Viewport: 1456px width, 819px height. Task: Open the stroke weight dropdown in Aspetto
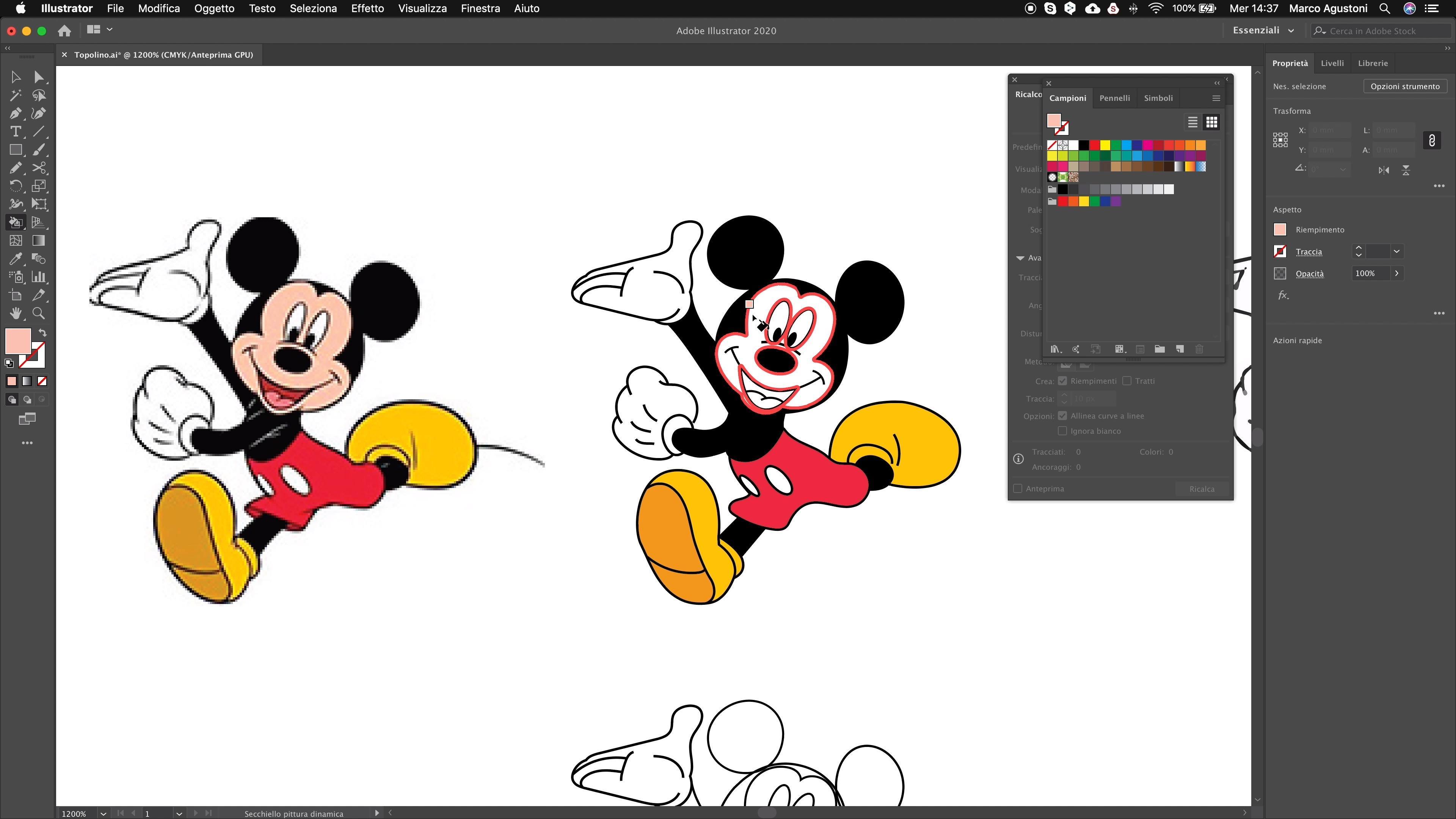(x=1396, y=251)
